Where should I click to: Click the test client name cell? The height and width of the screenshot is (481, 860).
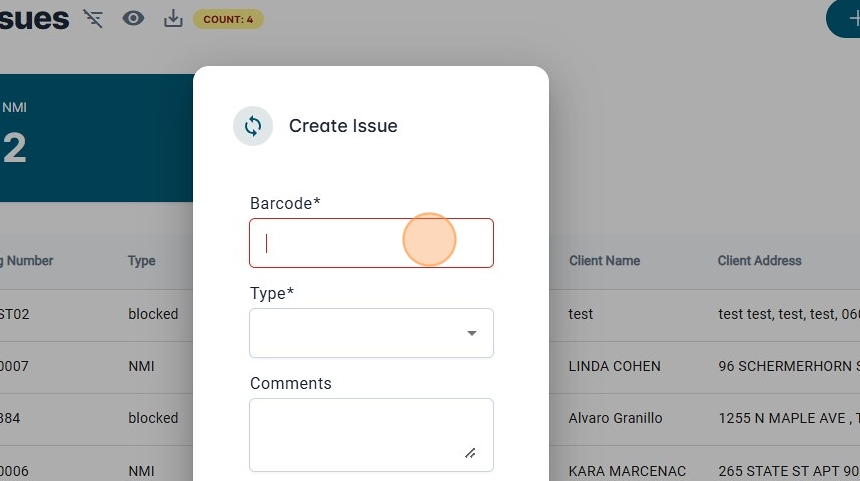pyautogui.click(x=581, y=314)
